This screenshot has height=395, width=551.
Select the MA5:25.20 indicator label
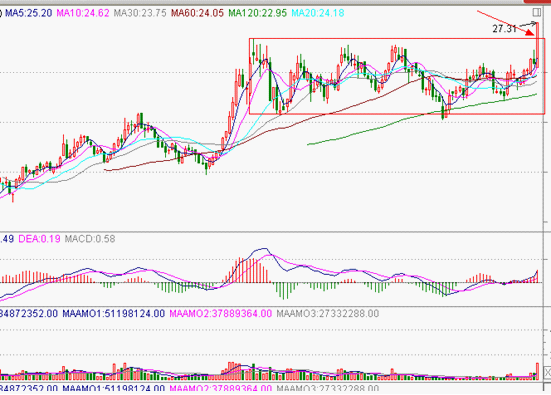(28, 13)
